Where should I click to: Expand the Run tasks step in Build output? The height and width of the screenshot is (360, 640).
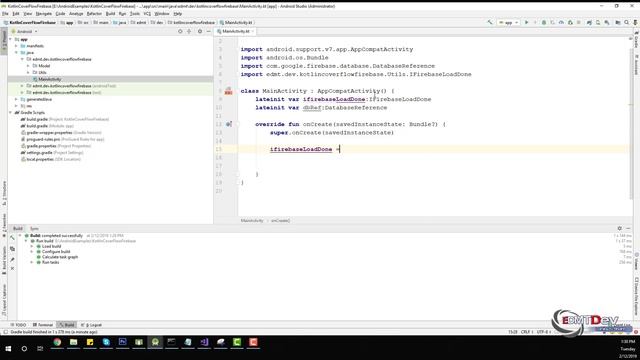pos(32,262)
